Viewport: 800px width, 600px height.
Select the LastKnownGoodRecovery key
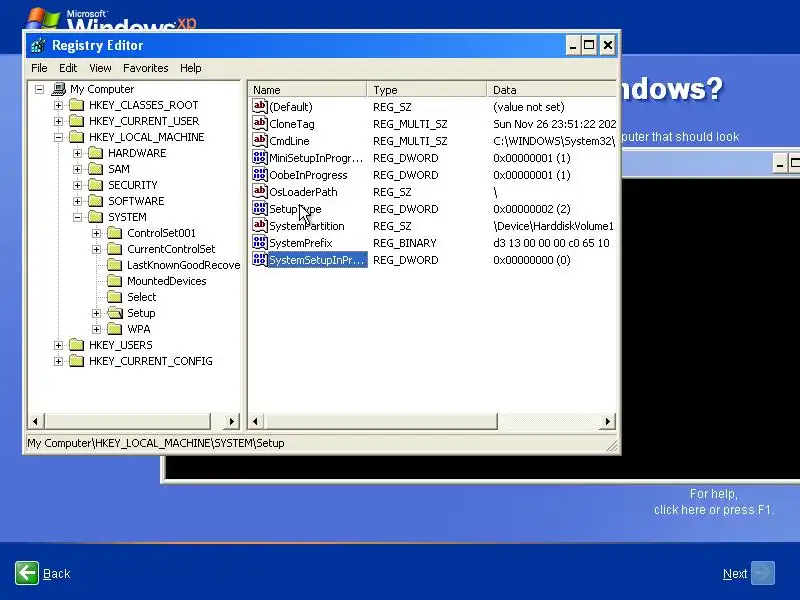[183, 265]
